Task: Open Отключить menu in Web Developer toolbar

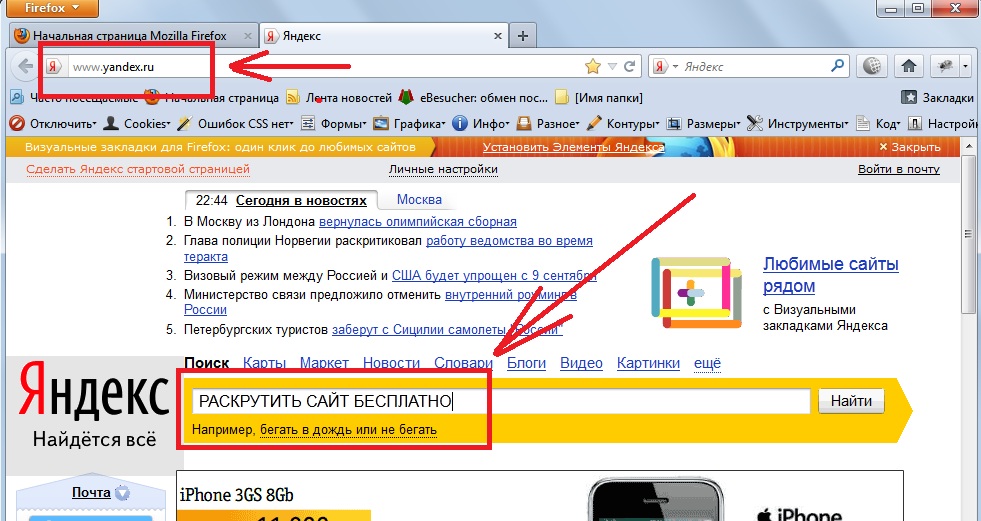Action: [53, 124]
